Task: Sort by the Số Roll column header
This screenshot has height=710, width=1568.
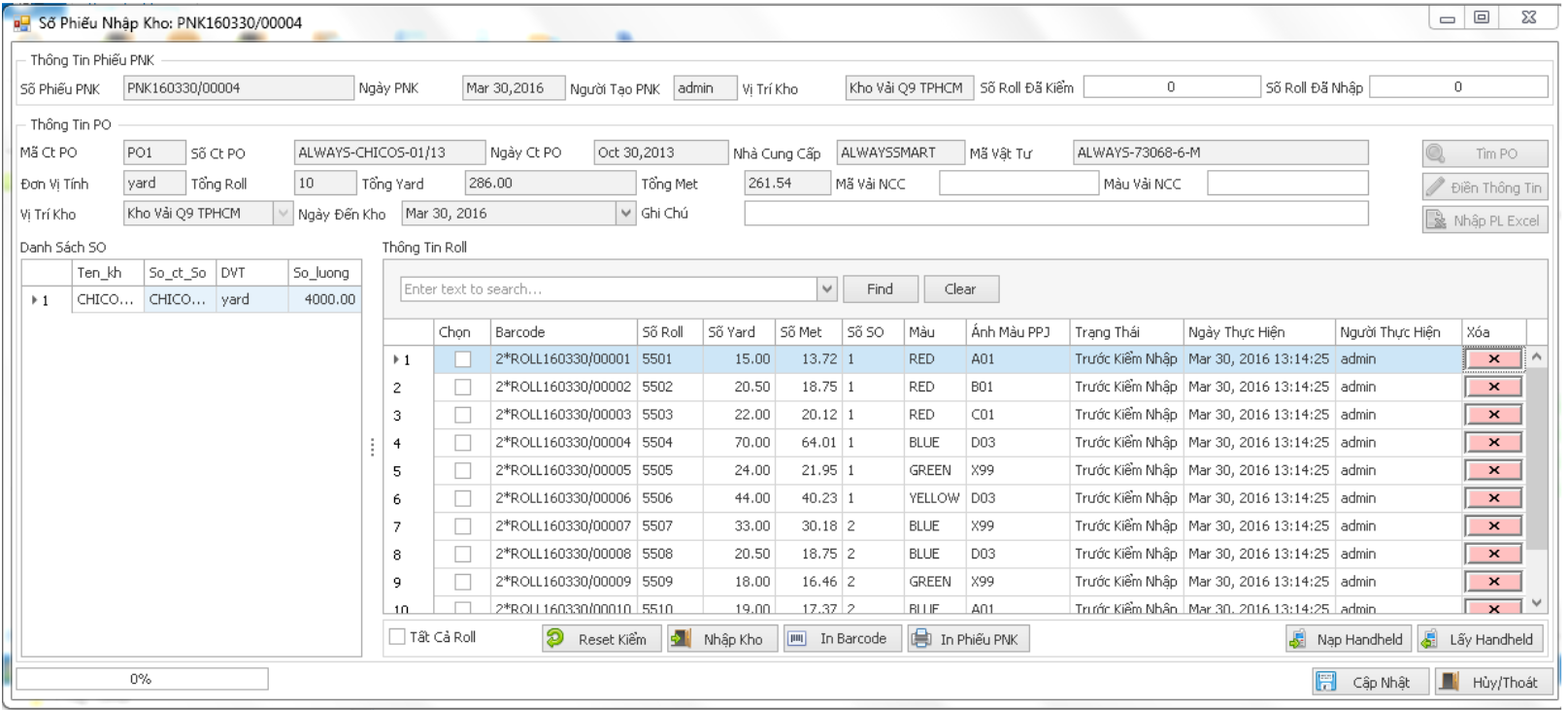Action: [670, 332]
